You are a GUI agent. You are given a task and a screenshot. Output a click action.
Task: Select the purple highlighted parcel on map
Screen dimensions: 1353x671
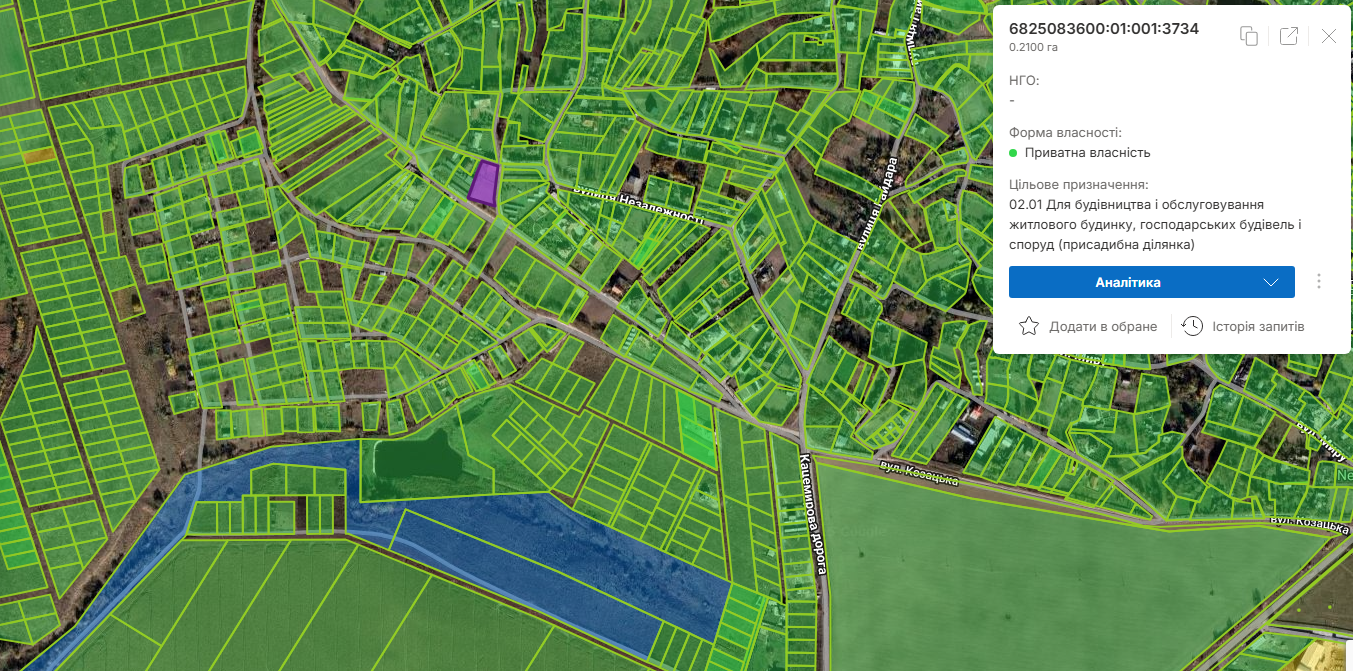[x=484, y=184]
